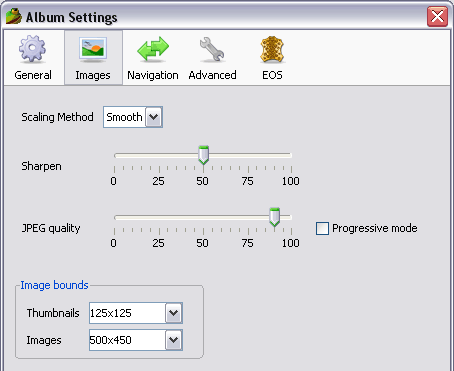Set Sharpen slider track at 75
Viewport: 454px width, 371px height.
point(248,155)
